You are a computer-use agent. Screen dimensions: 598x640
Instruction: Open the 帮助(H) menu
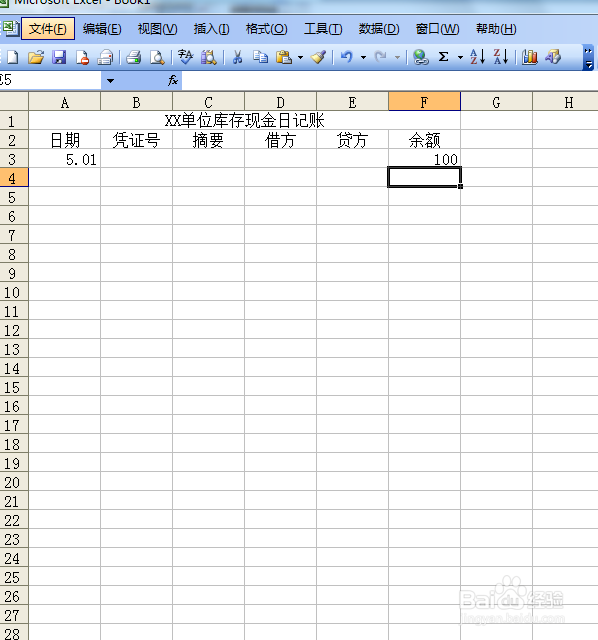click(x=496, y=29)
